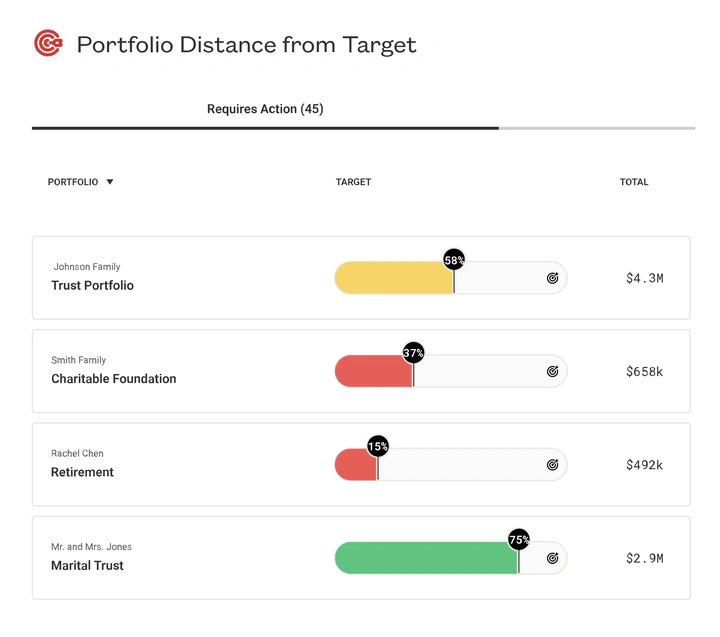
Task: Select the 37% marker badge
Action: 413,353
